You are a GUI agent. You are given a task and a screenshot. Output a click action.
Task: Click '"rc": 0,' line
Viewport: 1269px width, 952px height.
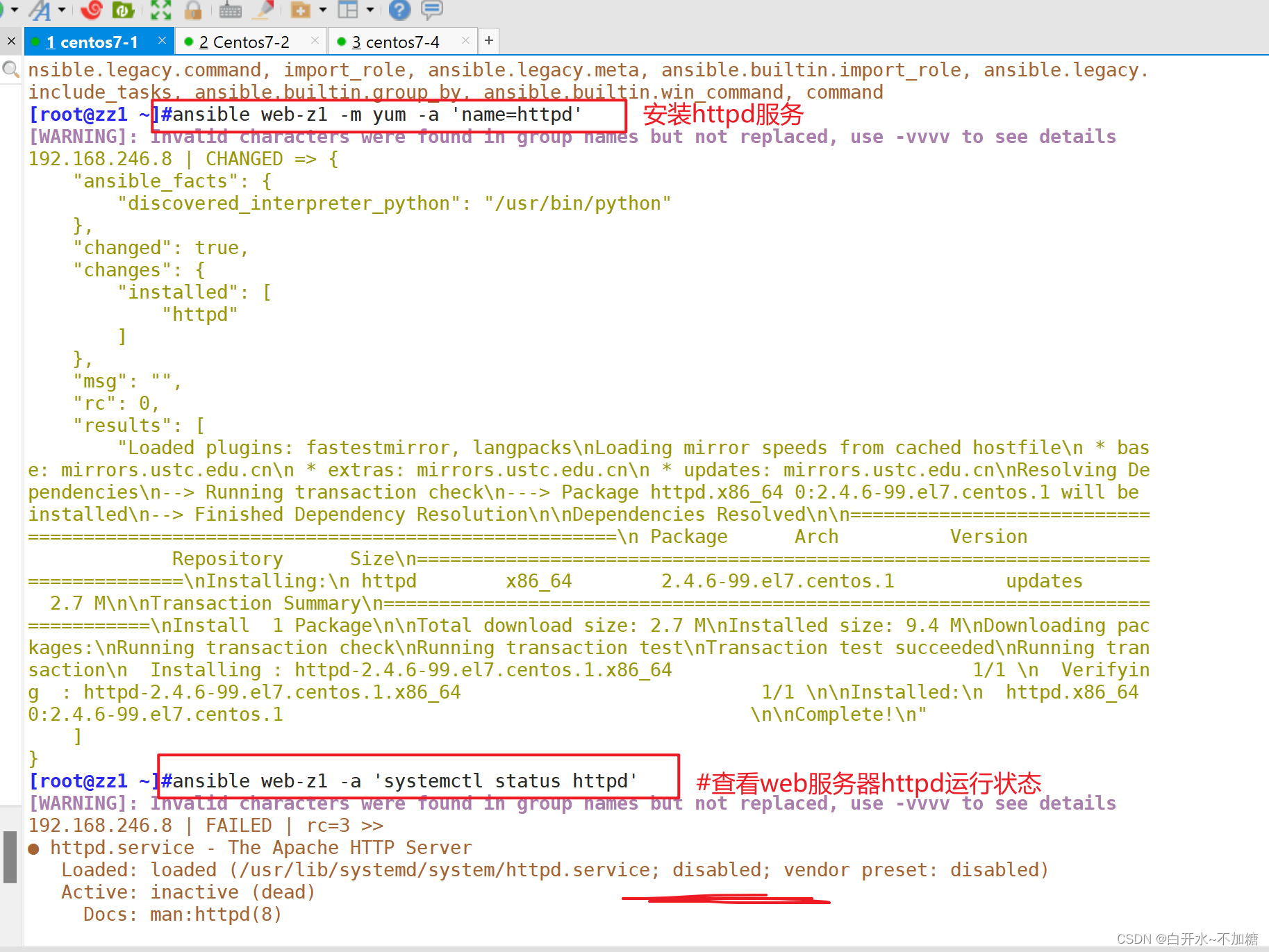(117, 403)
